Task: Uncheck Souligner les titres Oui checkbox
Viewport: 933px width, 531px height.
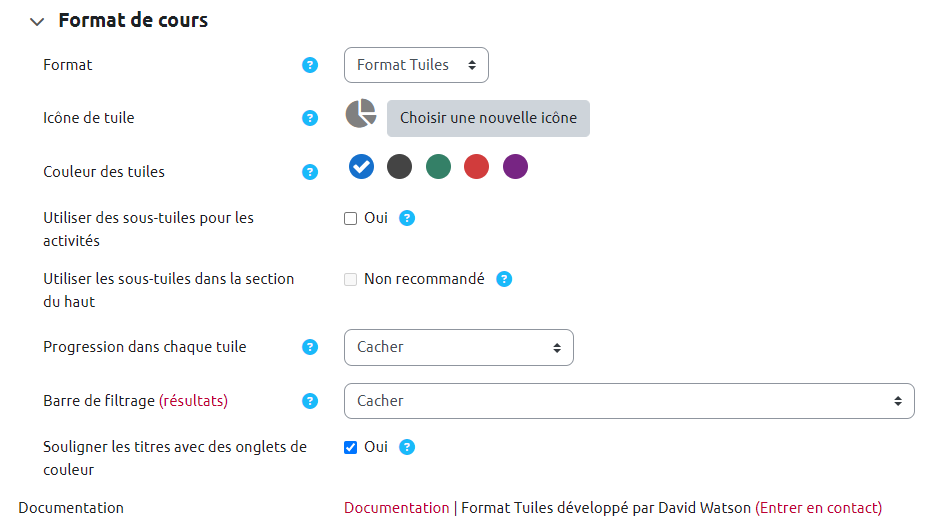Action: (x=351, y=447)
